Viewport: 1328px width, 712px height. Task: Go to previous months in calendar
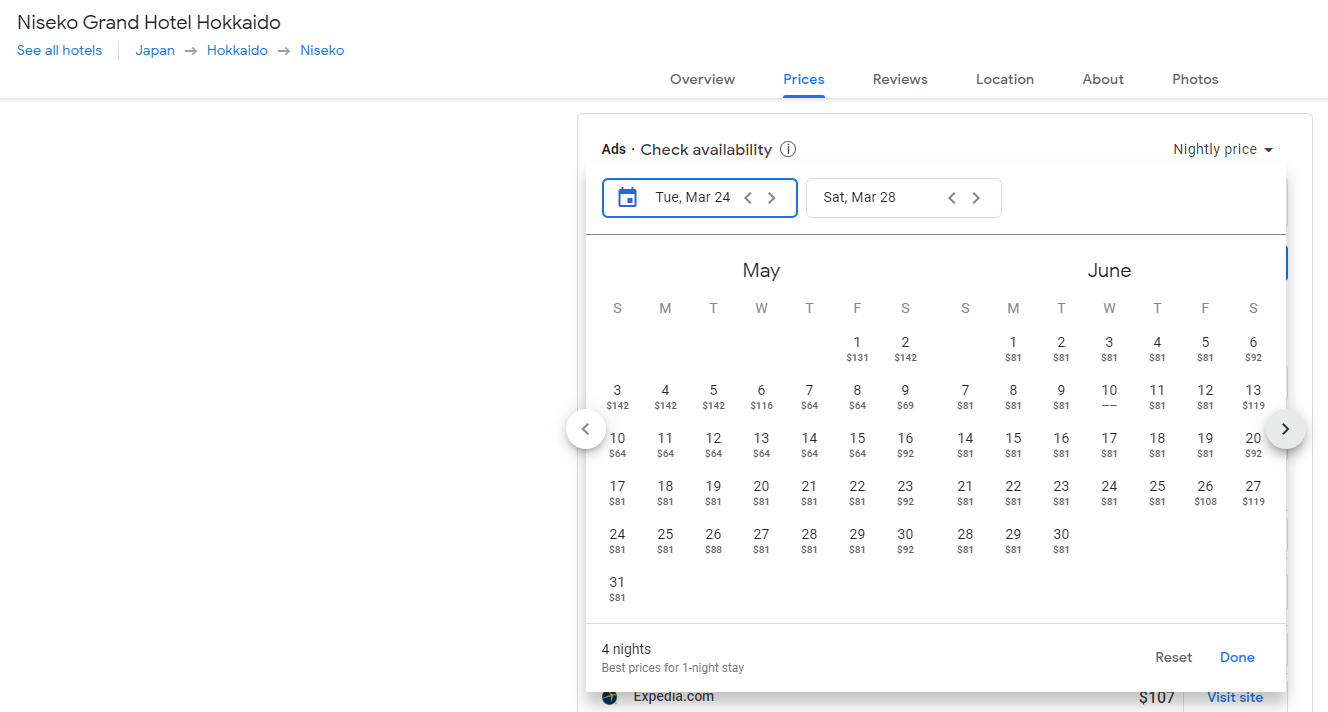point(586,430)
